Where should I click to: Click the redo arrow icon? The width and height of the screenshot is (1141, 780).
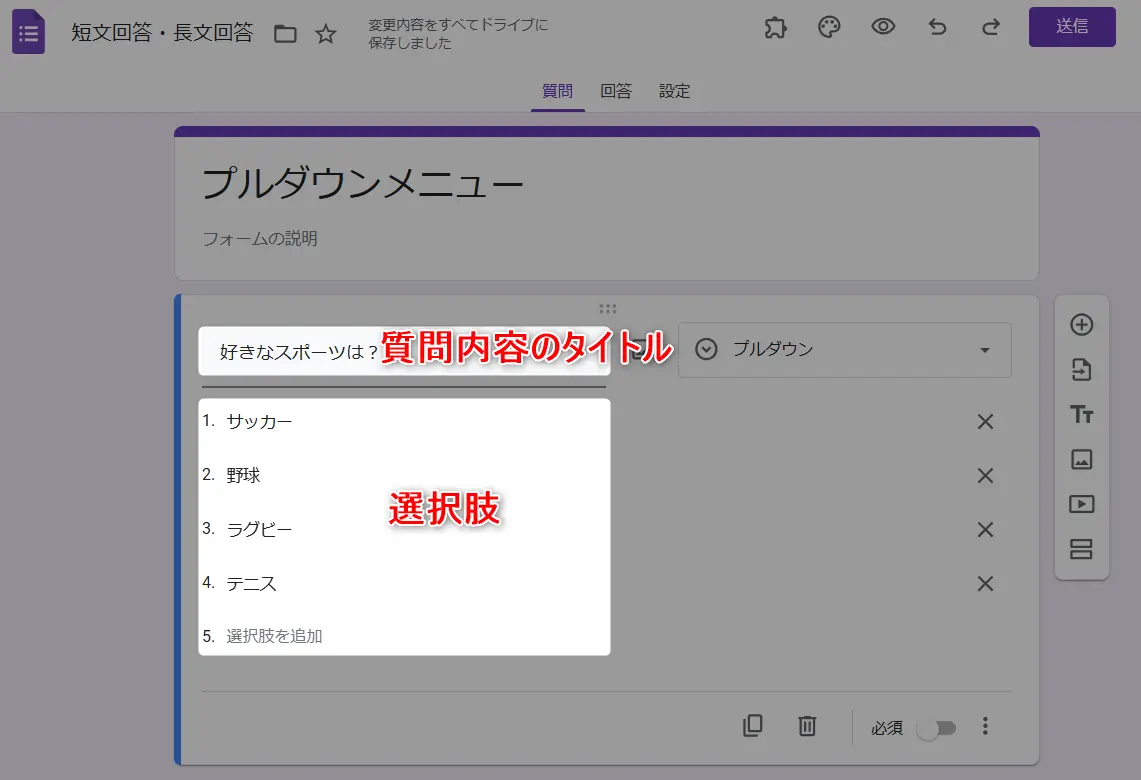coord(990,28)
